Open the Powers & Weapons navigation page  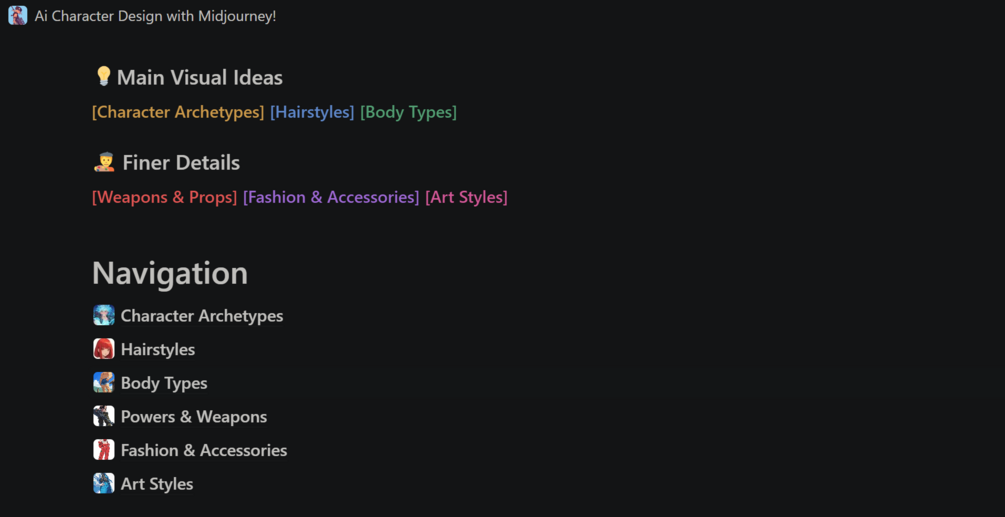coord(194,417)
